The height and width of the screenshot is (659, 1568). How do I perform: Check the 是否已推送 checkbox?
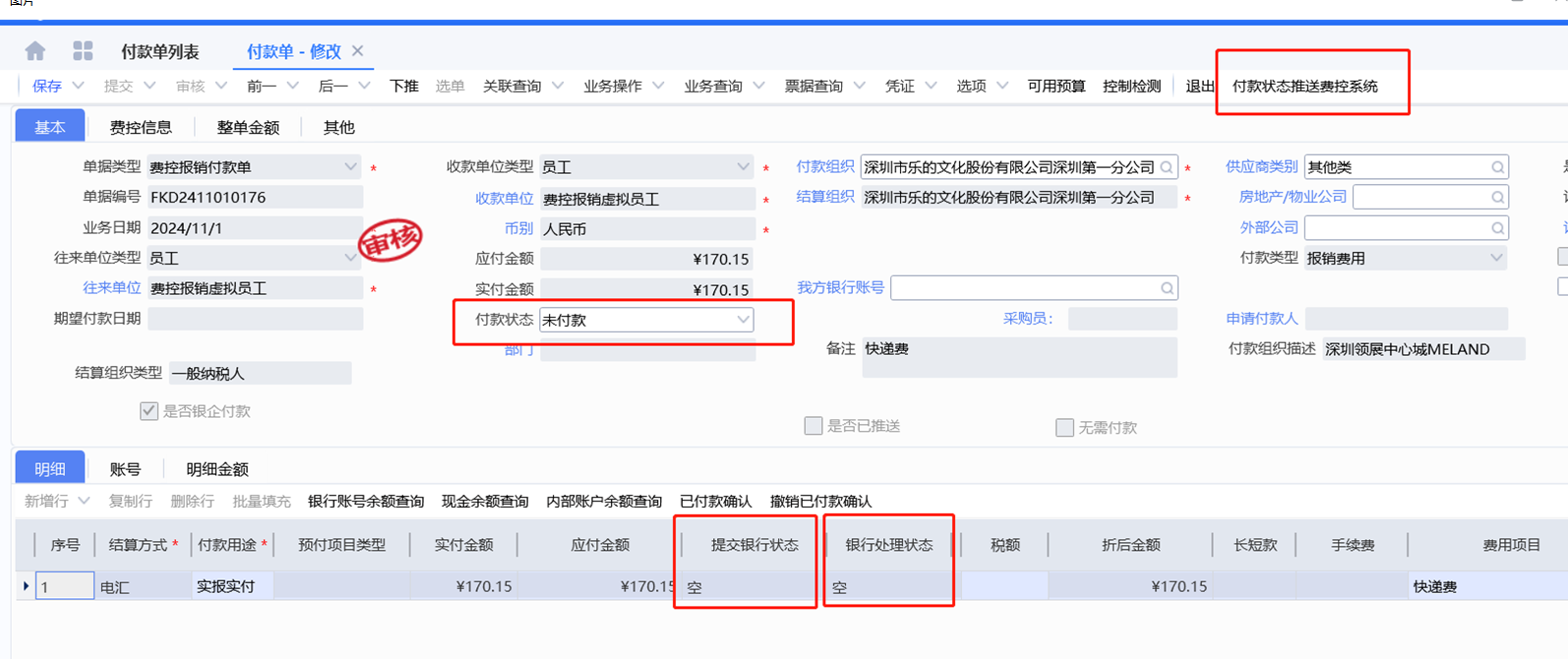(814, 426)
